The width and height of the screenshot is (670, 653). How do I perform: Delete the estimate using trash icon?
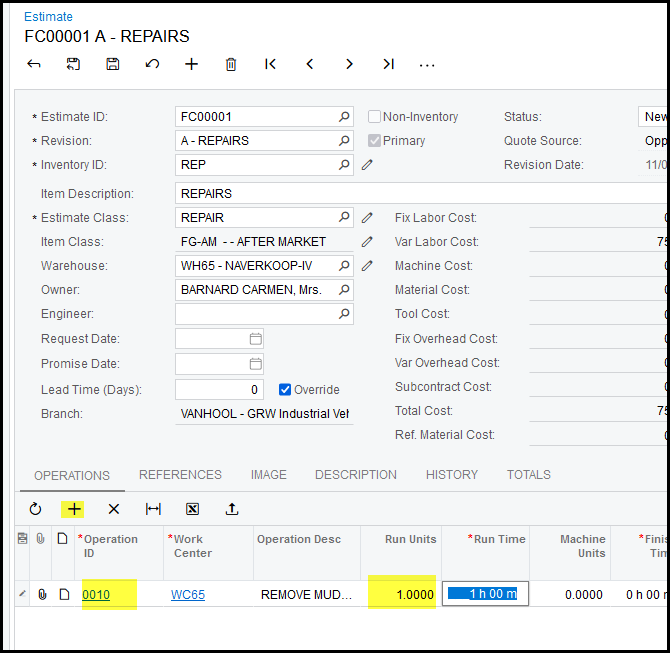click(231, 64)
